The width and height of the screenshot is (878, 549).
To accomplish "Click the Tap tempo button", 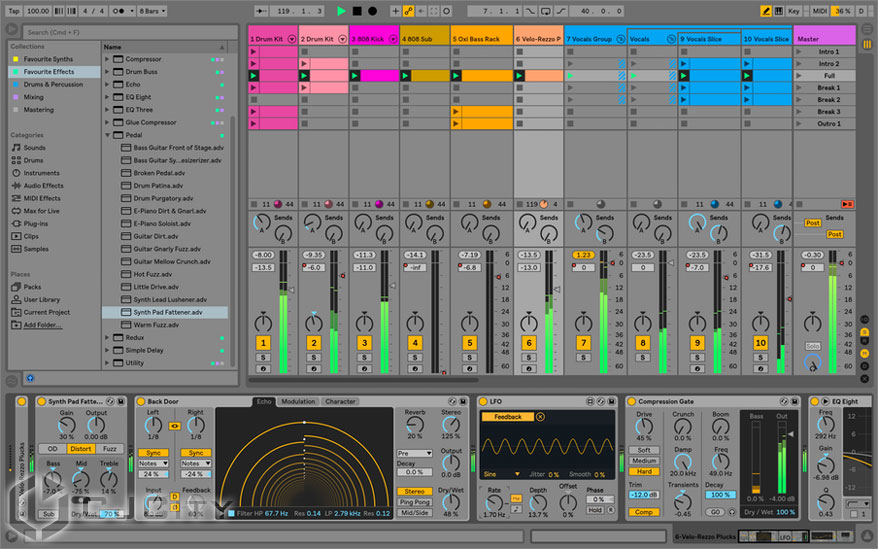I will coord(14,11).
